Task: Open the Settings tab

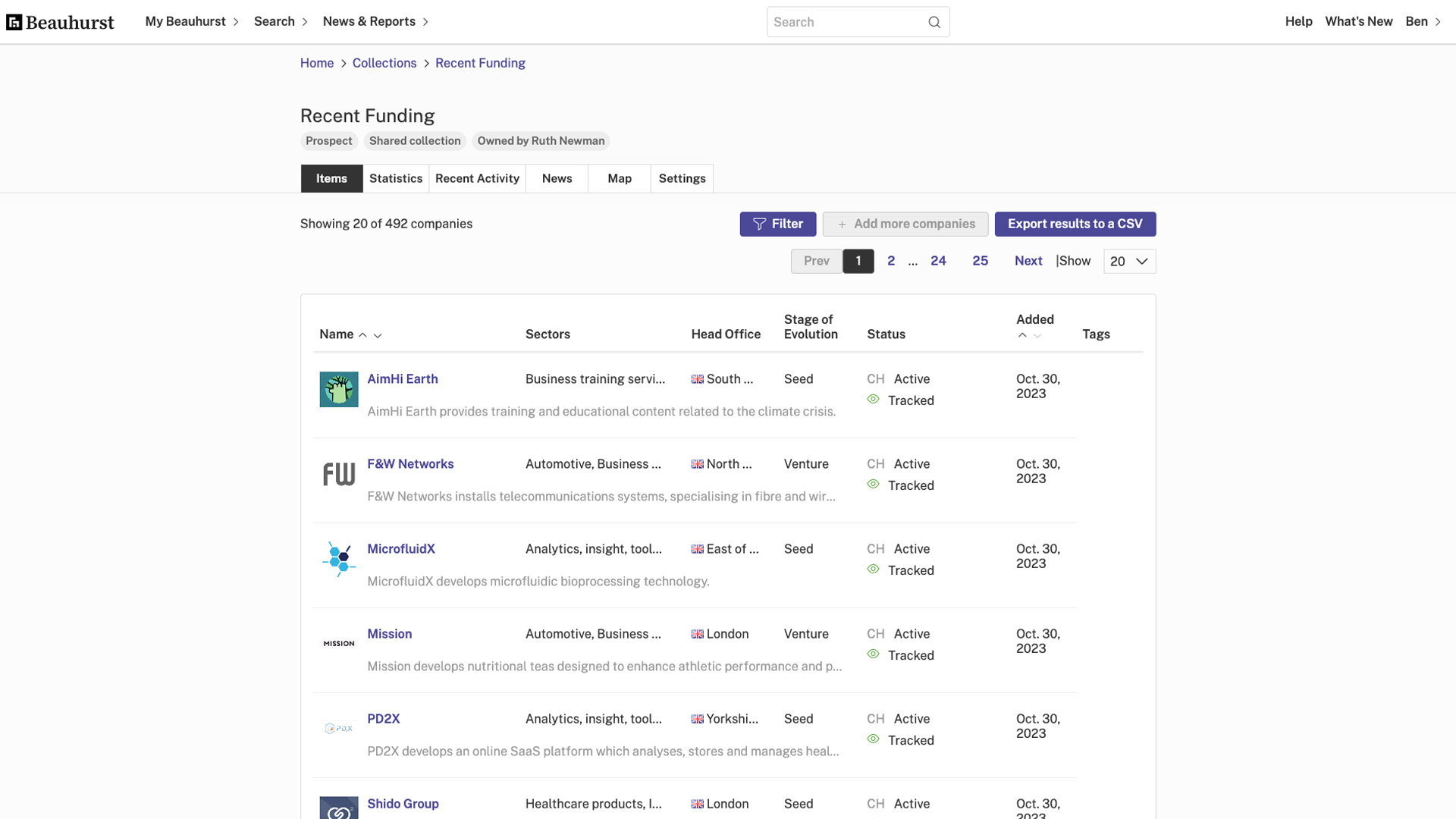Action: click(x=682, y=178)
